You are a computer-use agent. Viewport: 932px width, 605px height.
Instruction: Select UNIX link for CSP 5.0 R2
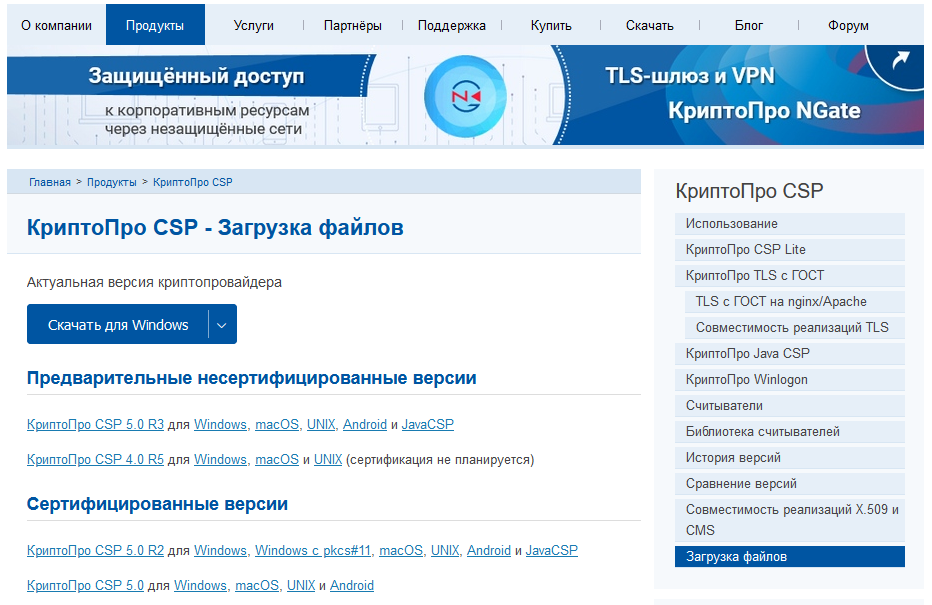point(445,550)
